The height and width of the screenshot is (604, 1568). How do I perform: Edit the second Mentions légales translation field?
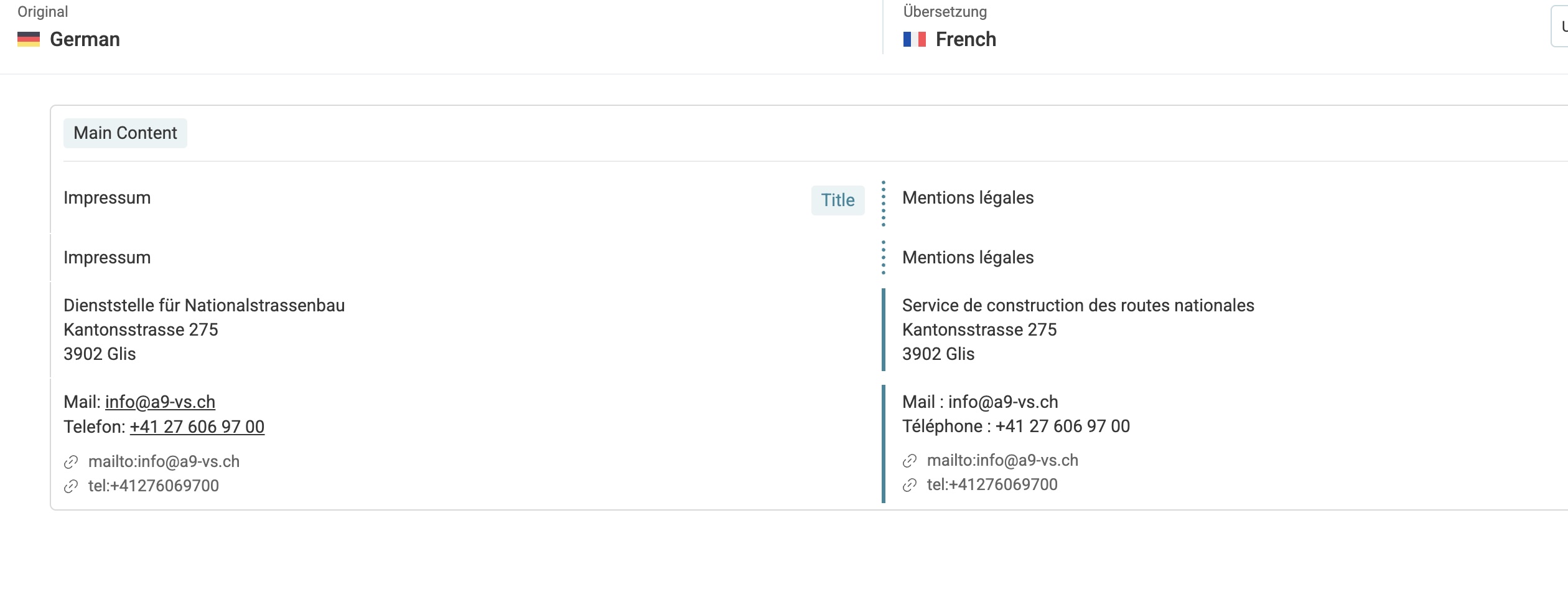[x=968, y=258]
